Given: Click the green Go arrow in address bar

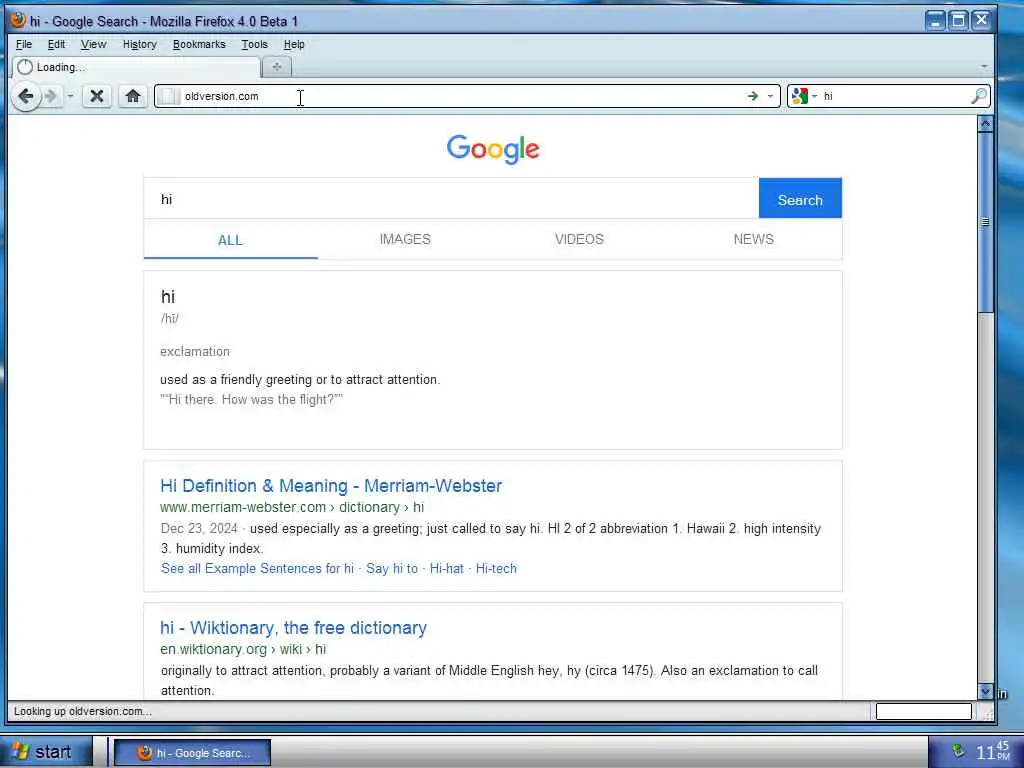Looking at the screenshot, I should point(753,96).
